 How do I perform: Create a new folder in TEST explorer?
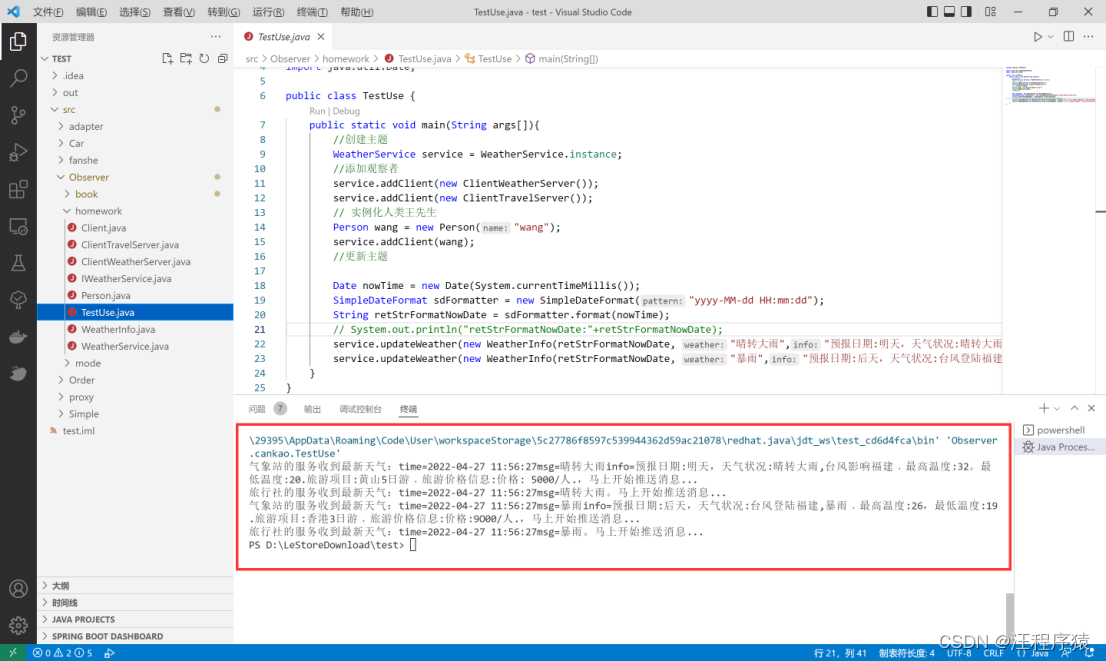coord(186,59)
